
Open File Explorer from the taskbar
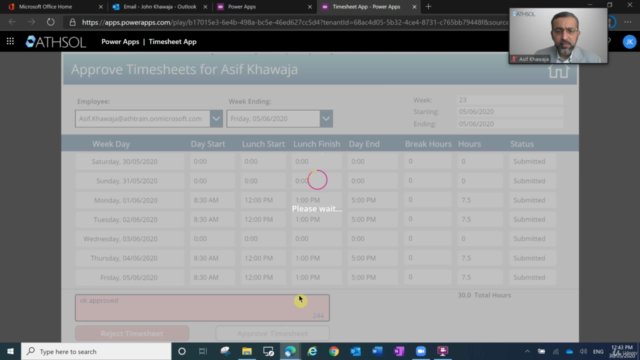coord(247,351)
